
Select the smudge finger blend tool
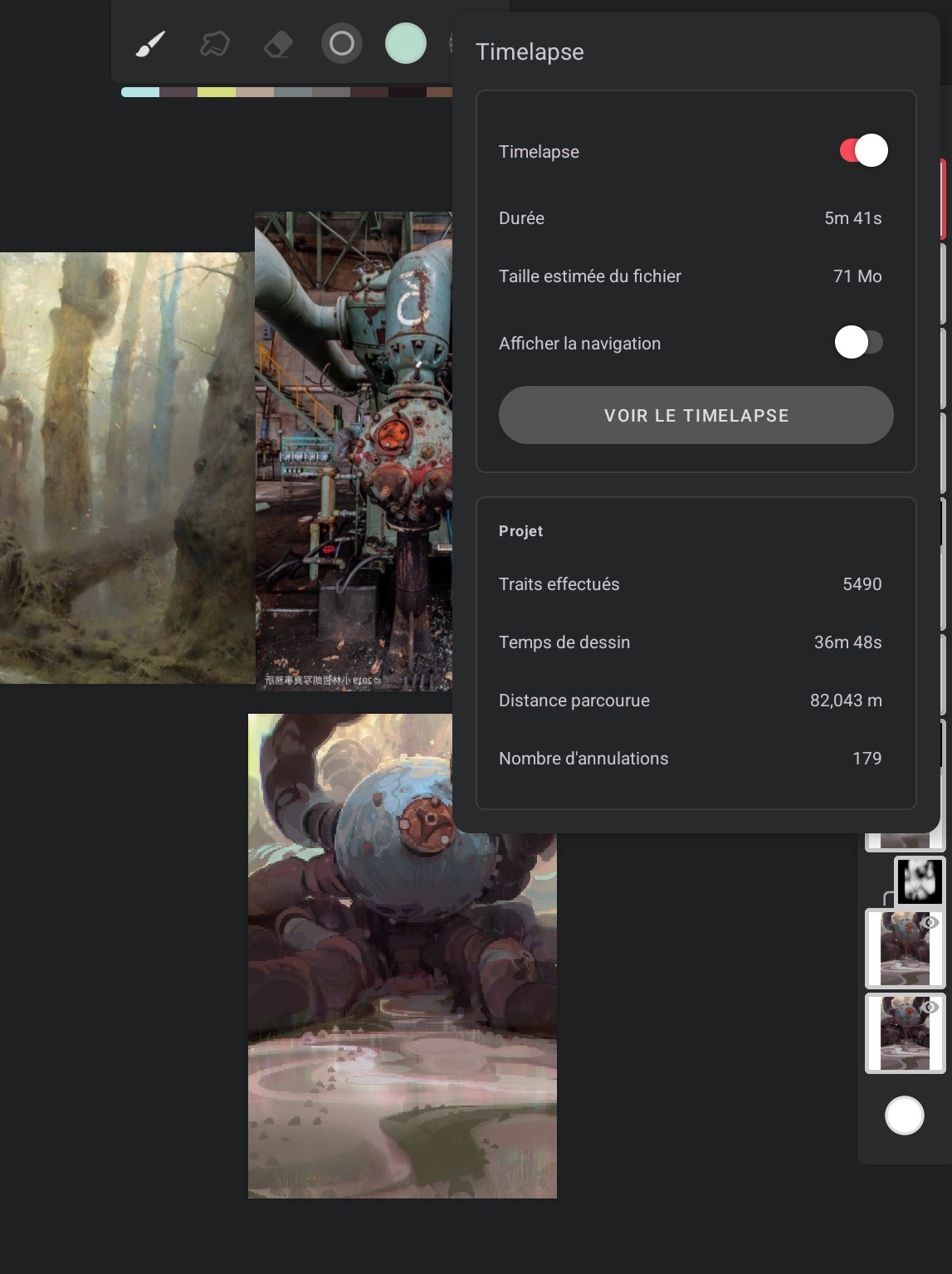(214, 44)
